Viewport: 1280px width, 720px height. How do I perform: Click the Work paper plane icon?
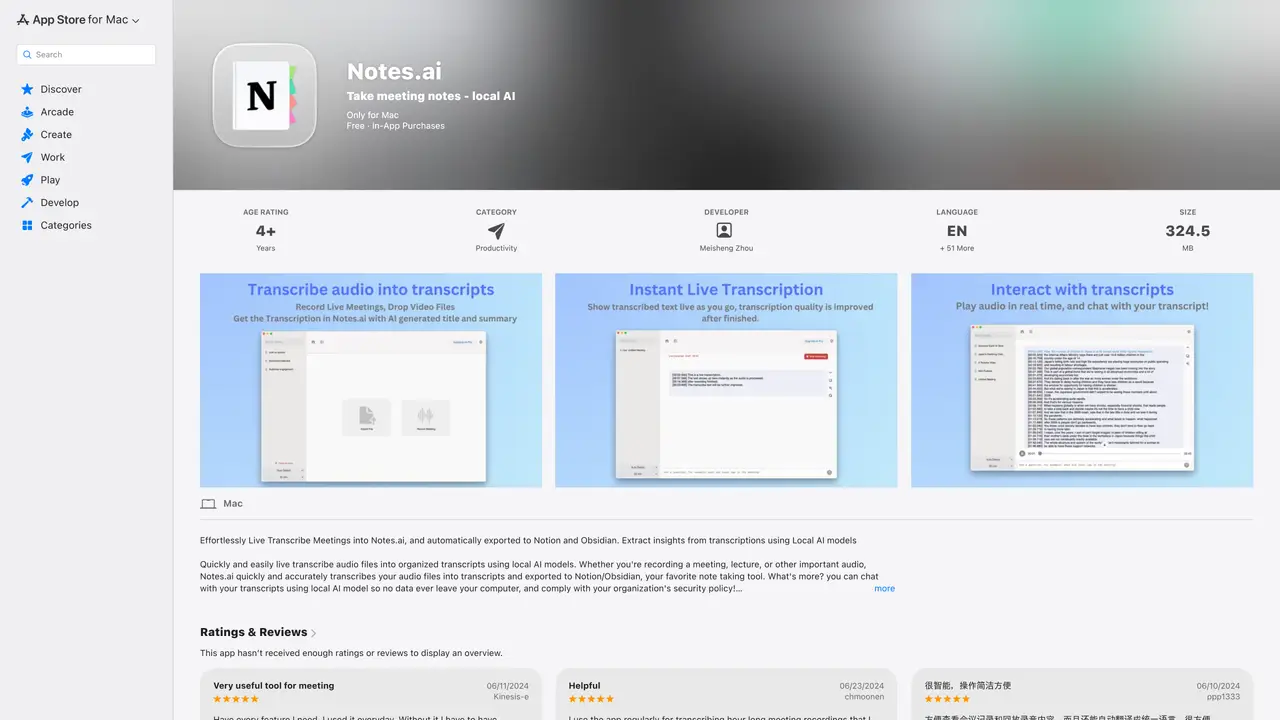point(27,157)
